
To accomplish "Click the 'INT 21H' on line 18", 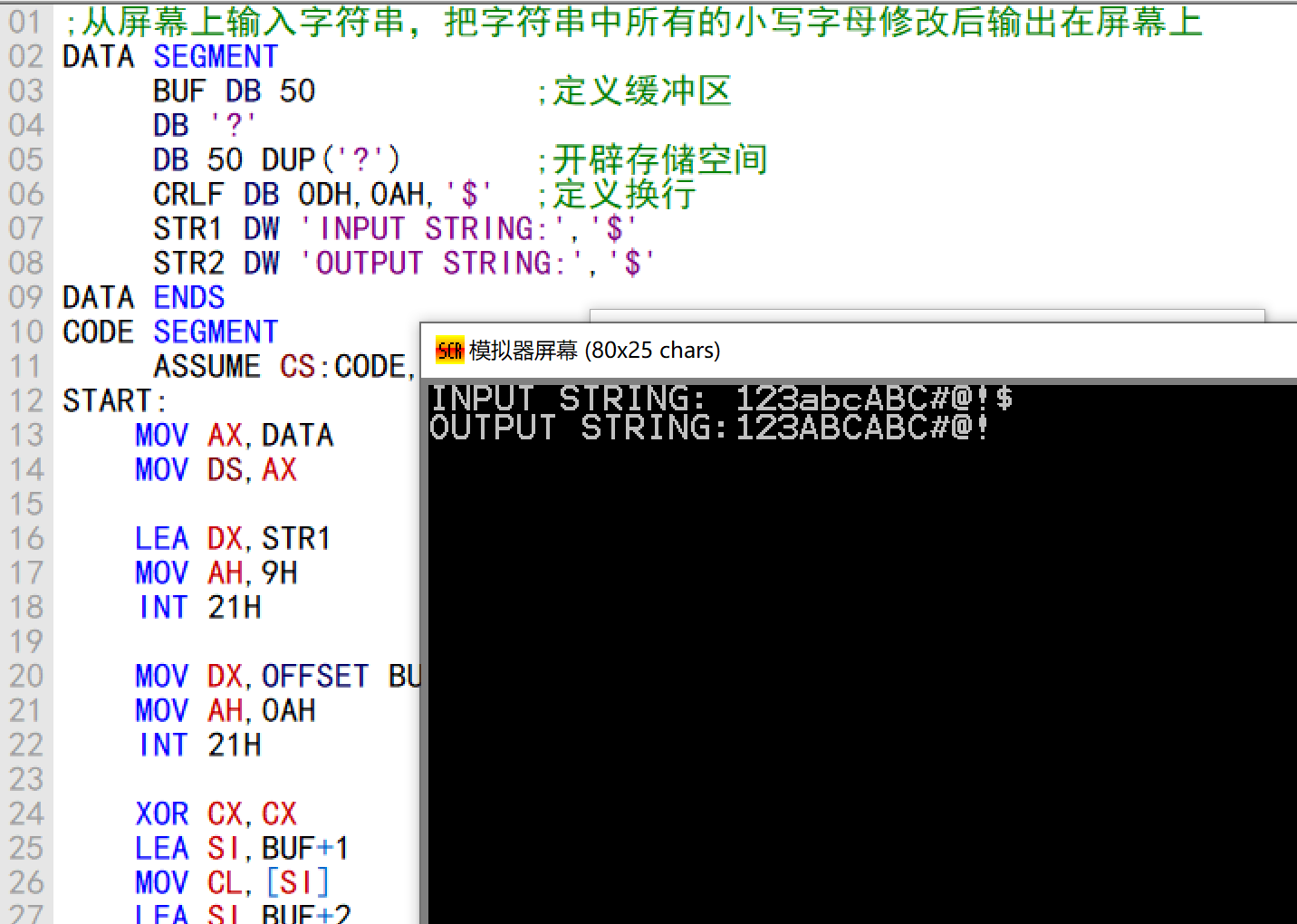I will 200,608.
